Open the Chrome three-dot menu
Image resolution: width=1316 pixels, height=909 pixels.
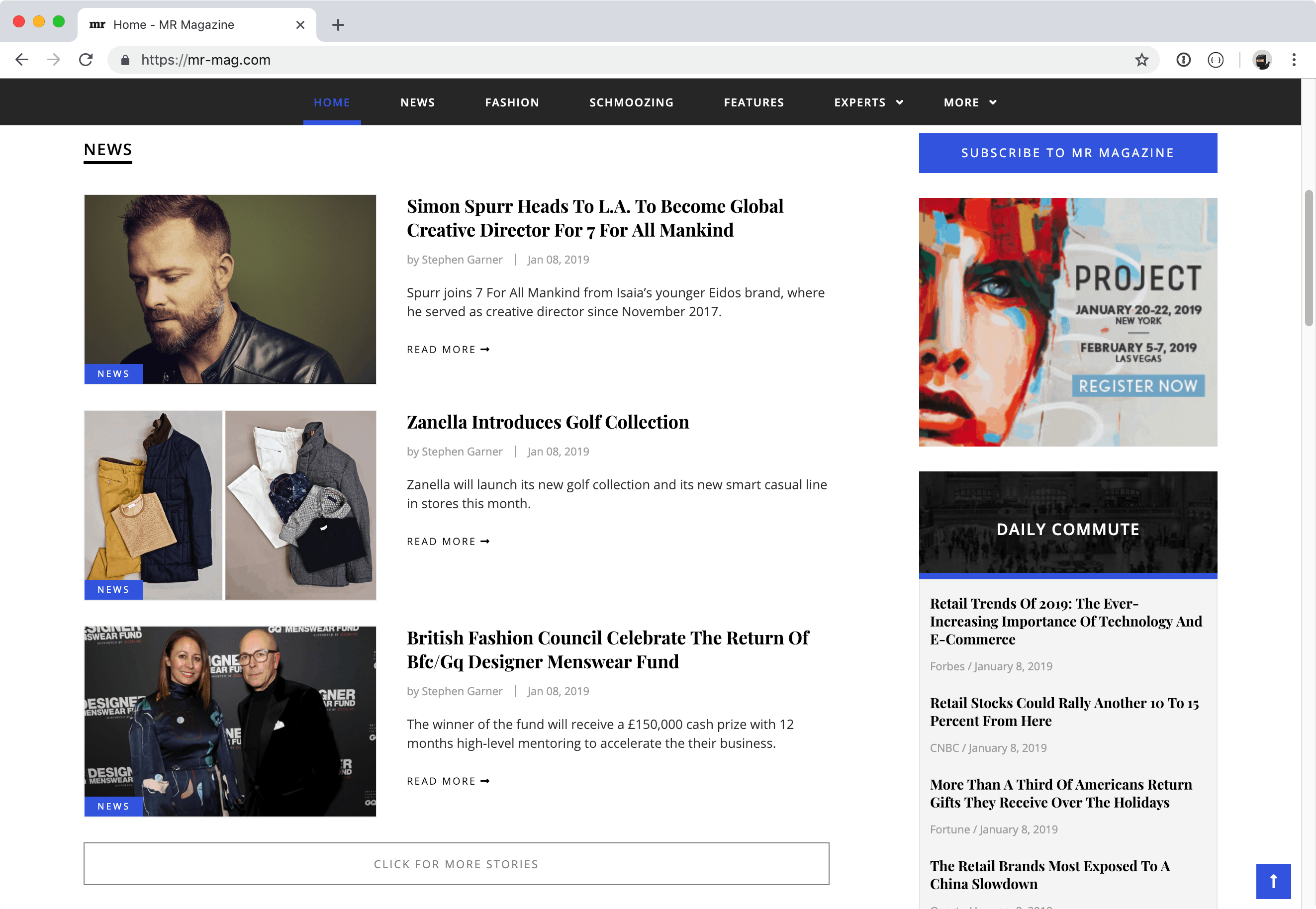tap(1294, 60)
